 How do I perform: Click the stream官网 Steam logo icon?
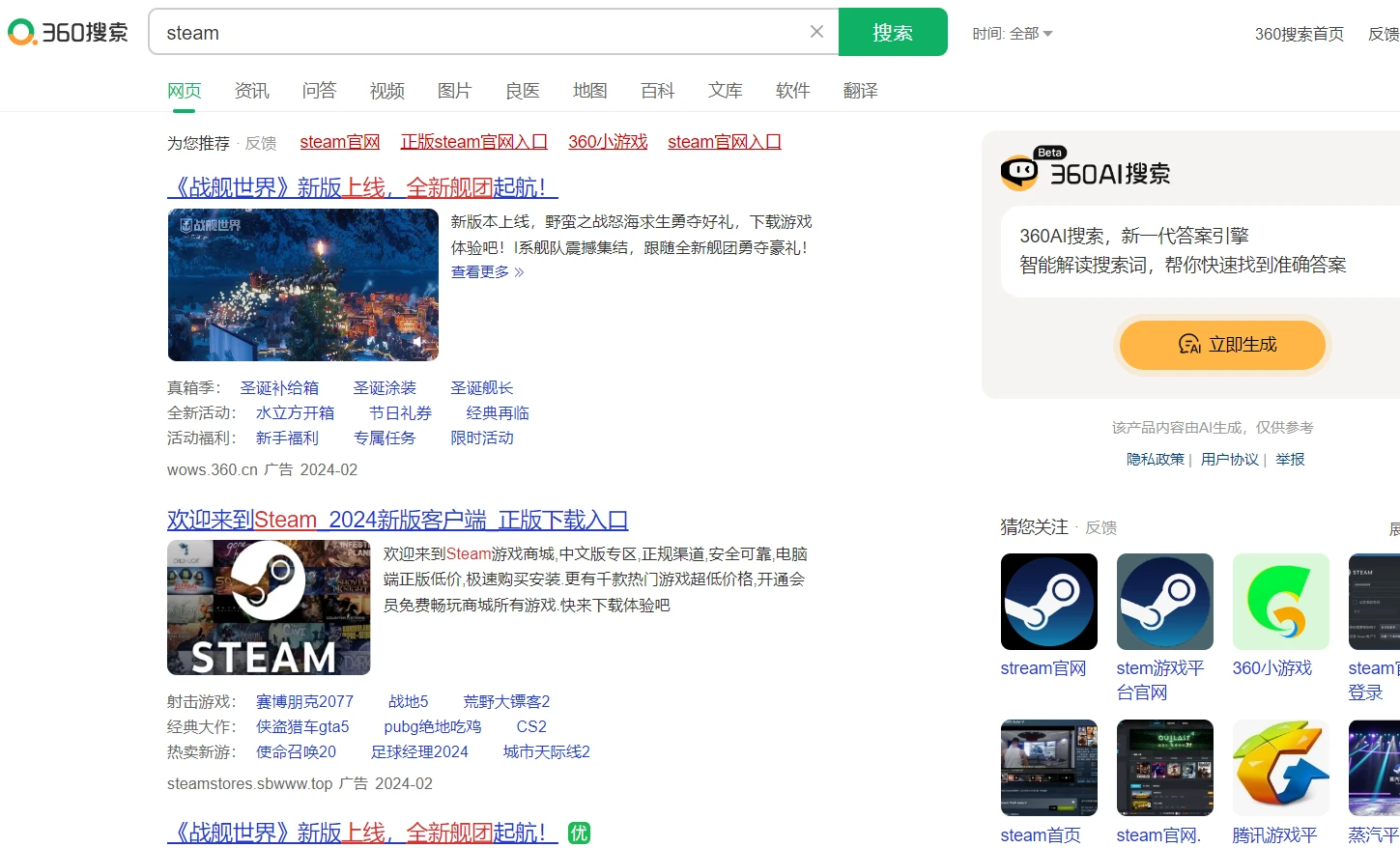coord(1049,602)
